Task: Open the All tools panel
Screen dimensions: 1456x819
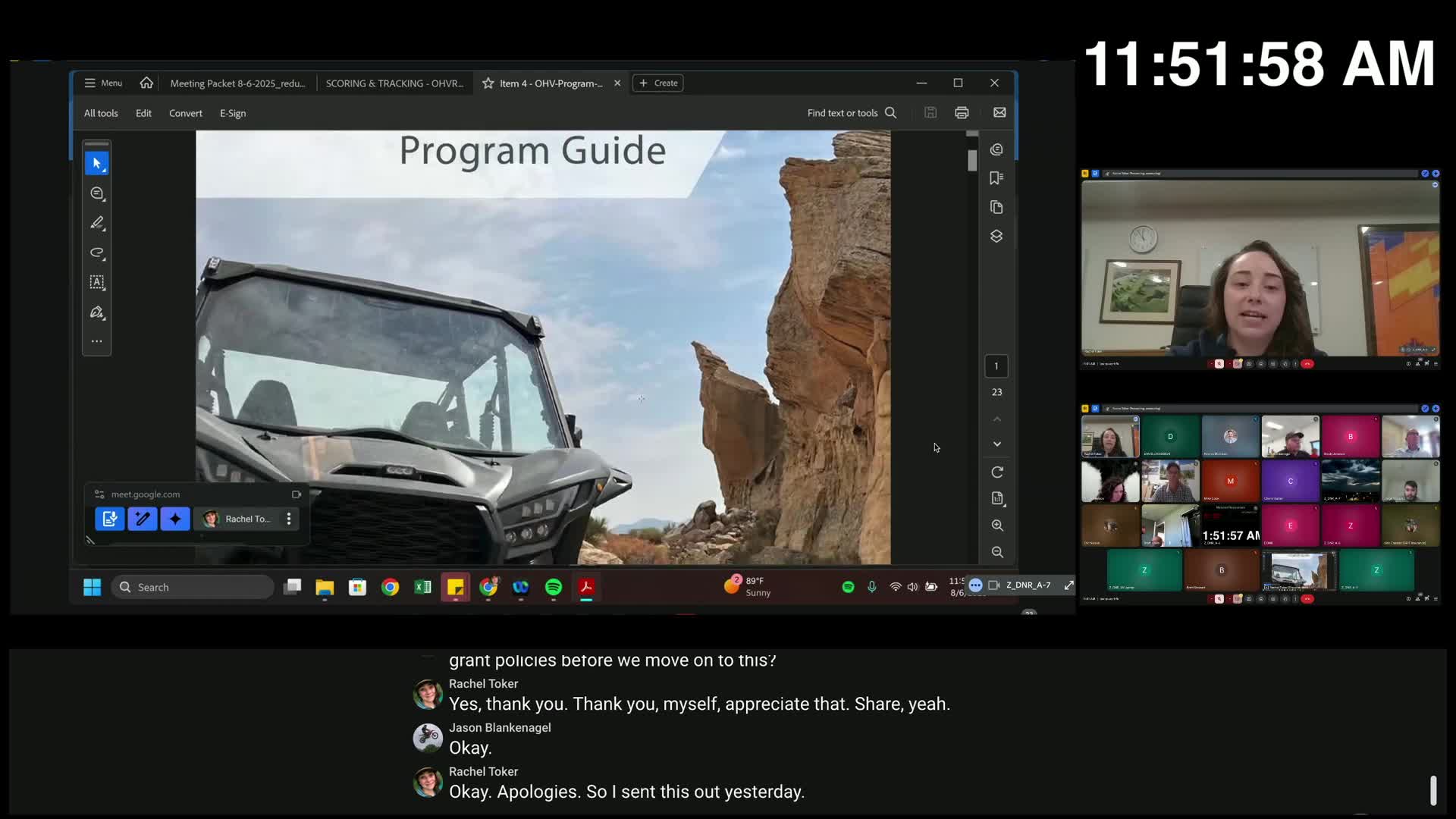Action: pyautogui.click(x=101, y=113)
